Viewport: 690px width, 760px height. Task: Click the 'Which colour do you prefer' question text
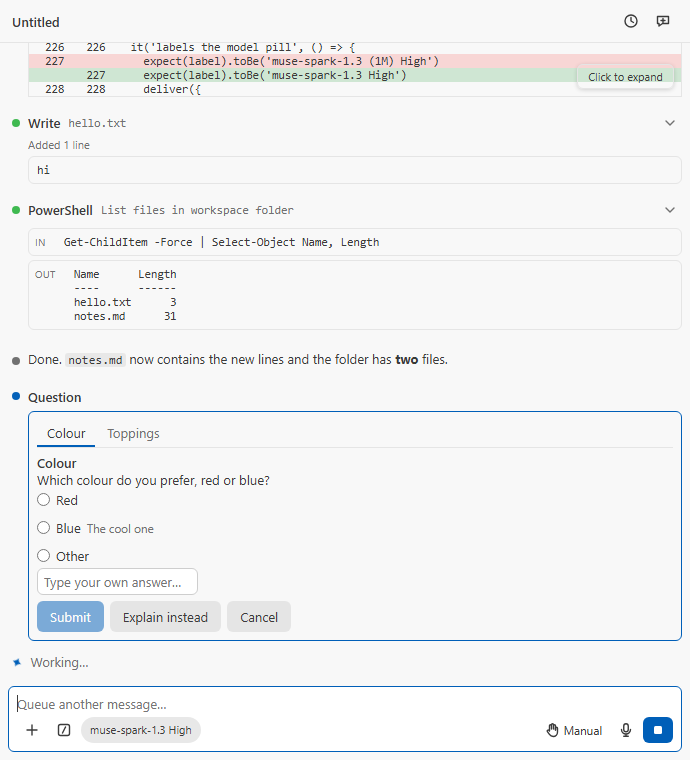[x=153, y=480]
